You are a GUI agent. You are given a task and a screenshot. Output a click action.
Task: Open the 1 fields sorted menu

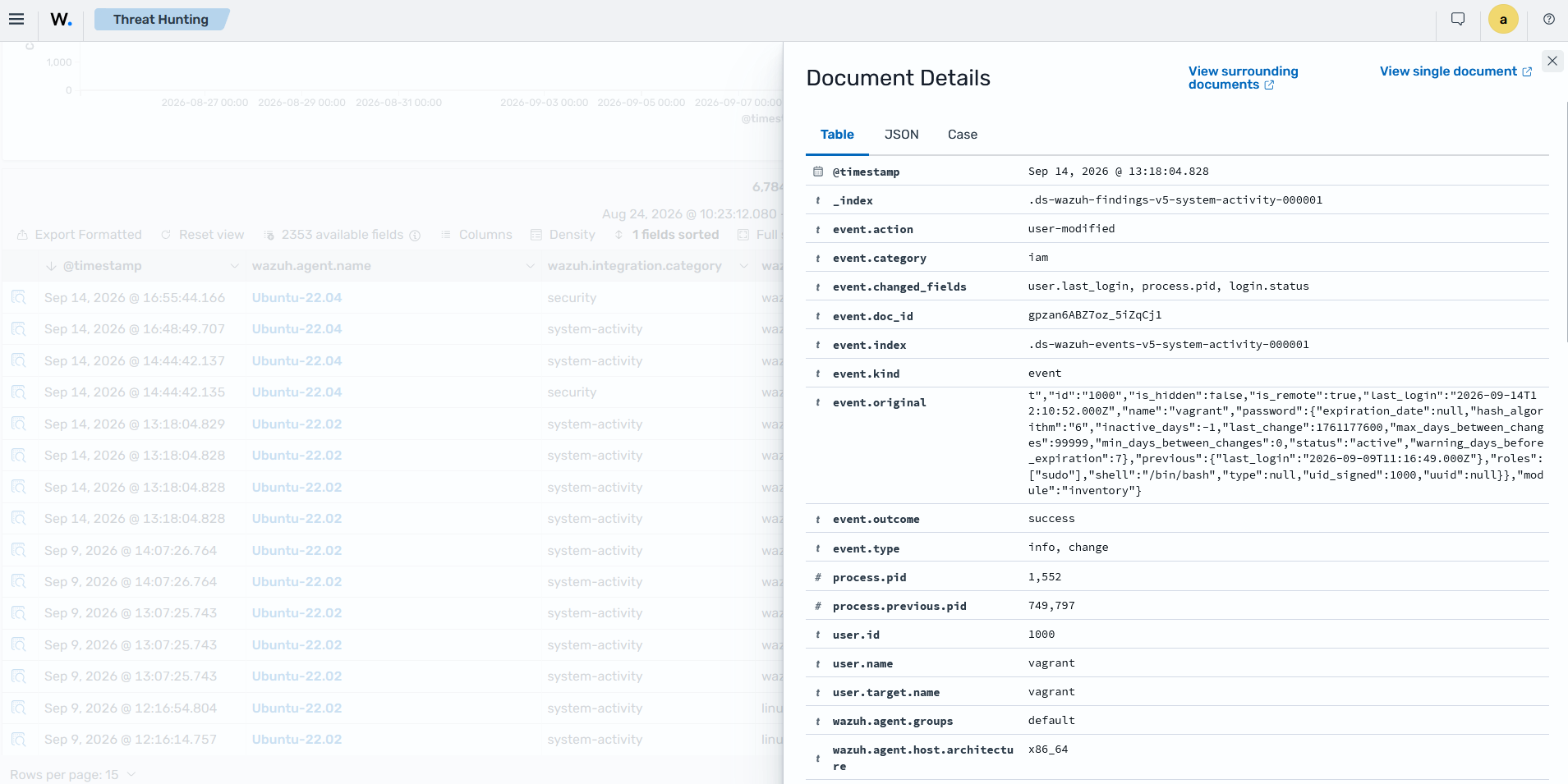point(667,235)
